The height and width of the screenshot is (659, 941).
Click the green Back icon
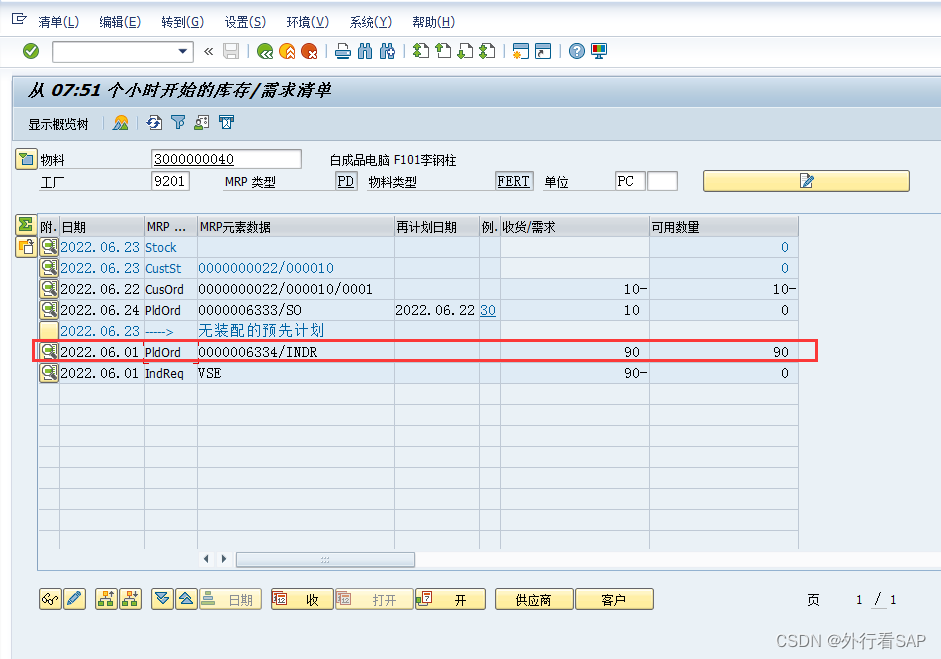point(265,52)
